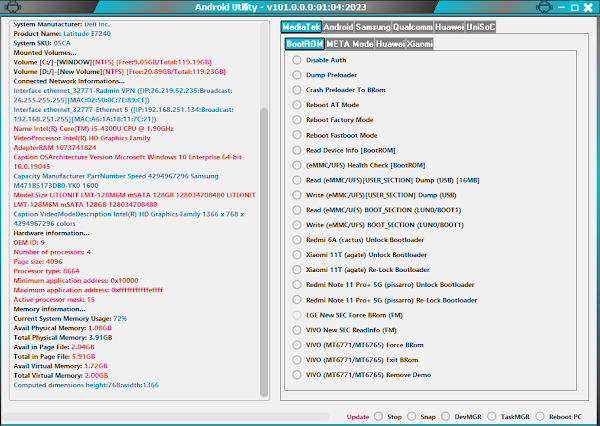Select VIVO (MT6771/MT6765) Remove Demo
The height and width of the screenshot is (426, 600).
coord(297,375)
